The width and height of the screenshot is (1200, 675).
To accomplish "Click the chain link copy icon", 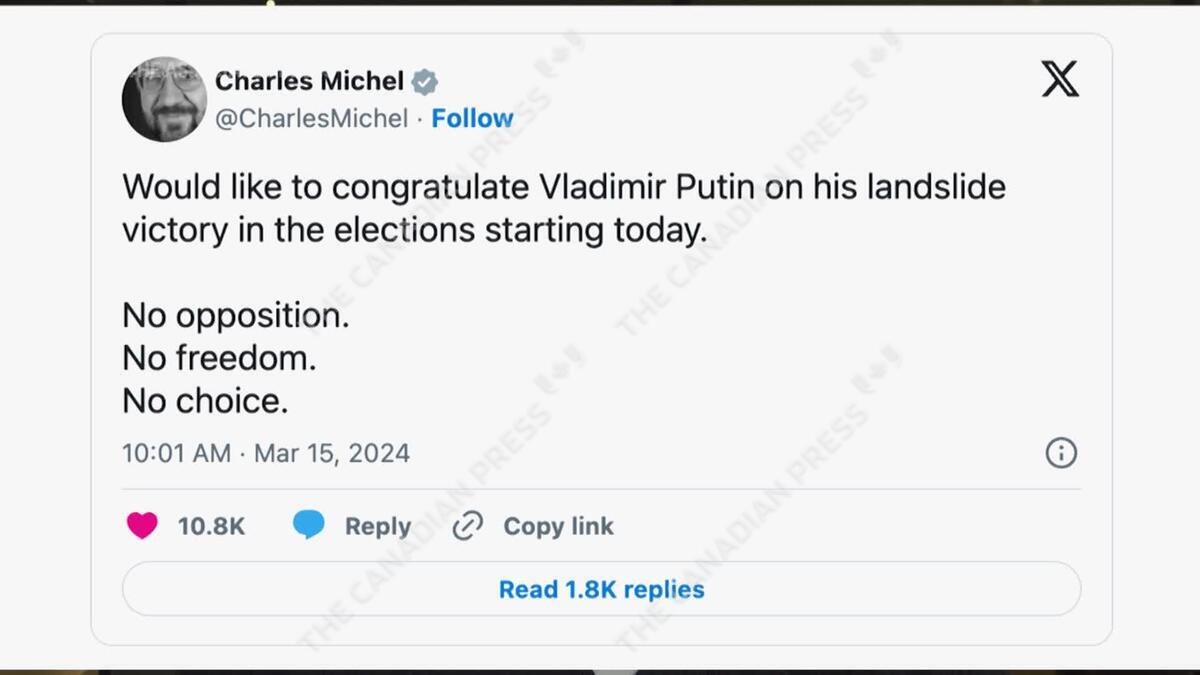I will 468,526.
